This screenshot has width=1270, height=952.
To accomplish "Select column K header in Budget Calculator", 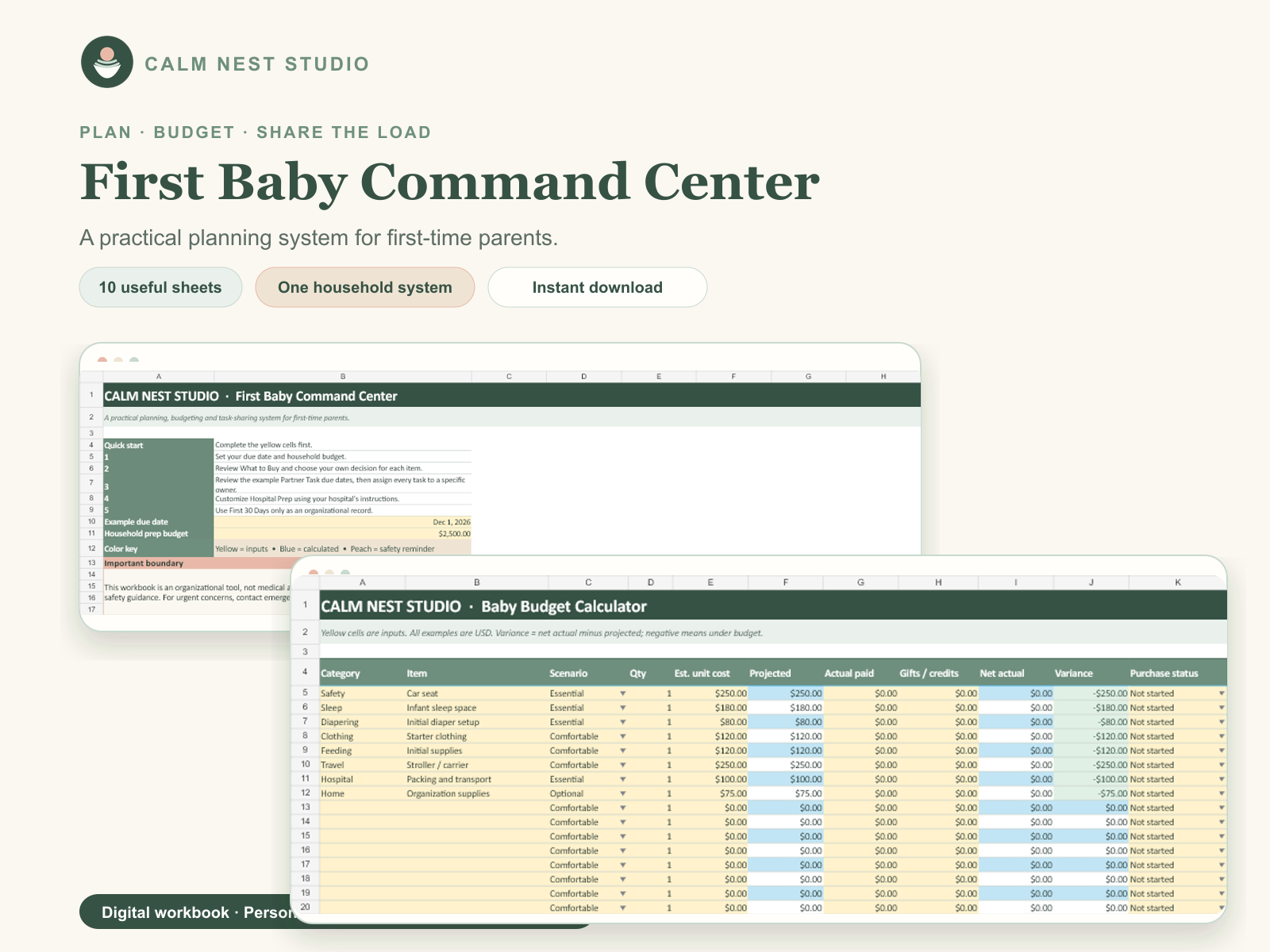I will click(x=1178, y=582).
